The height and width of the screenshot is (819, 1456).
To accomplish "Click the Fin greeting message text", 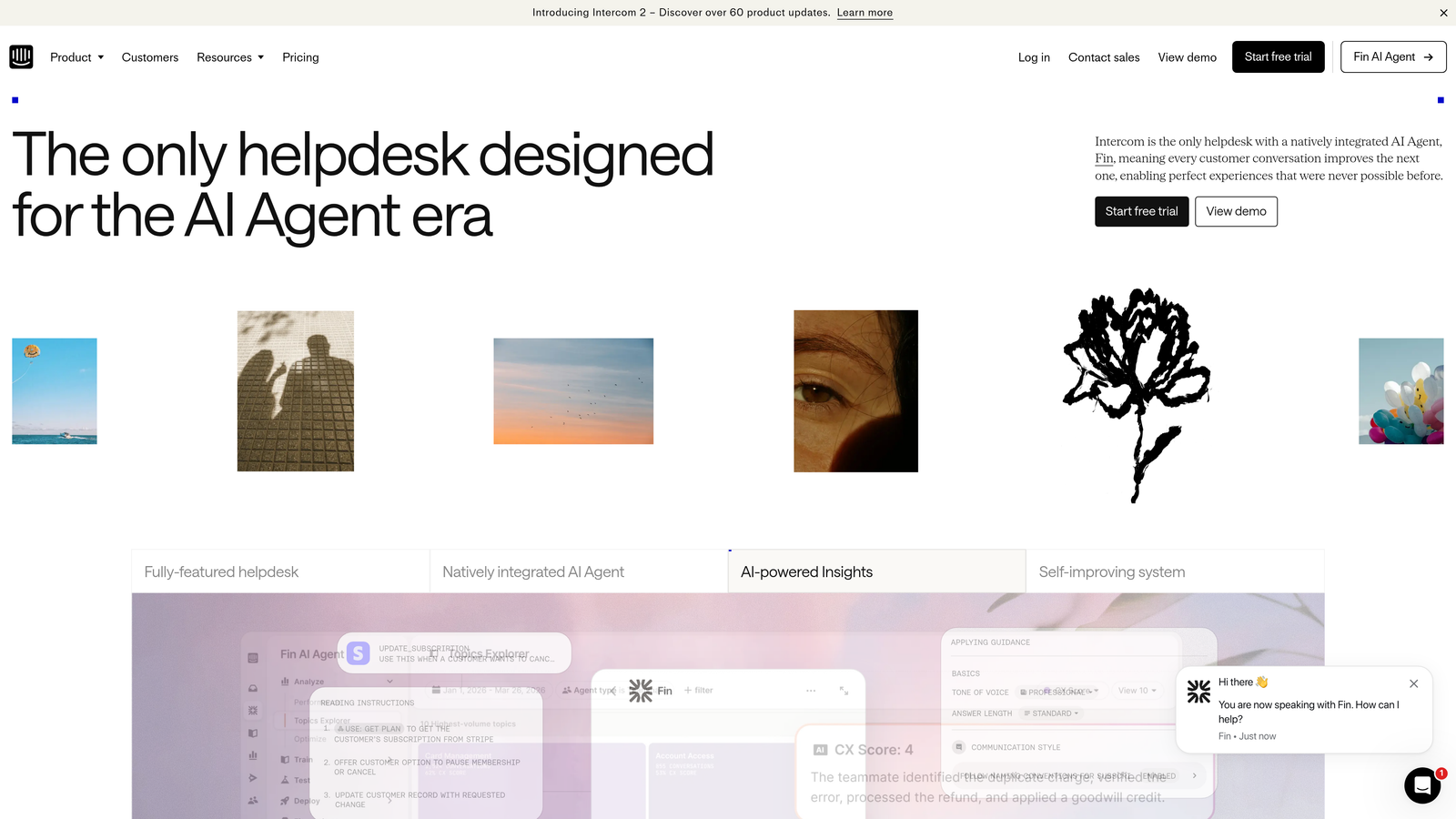I will tap(1309, 712).
